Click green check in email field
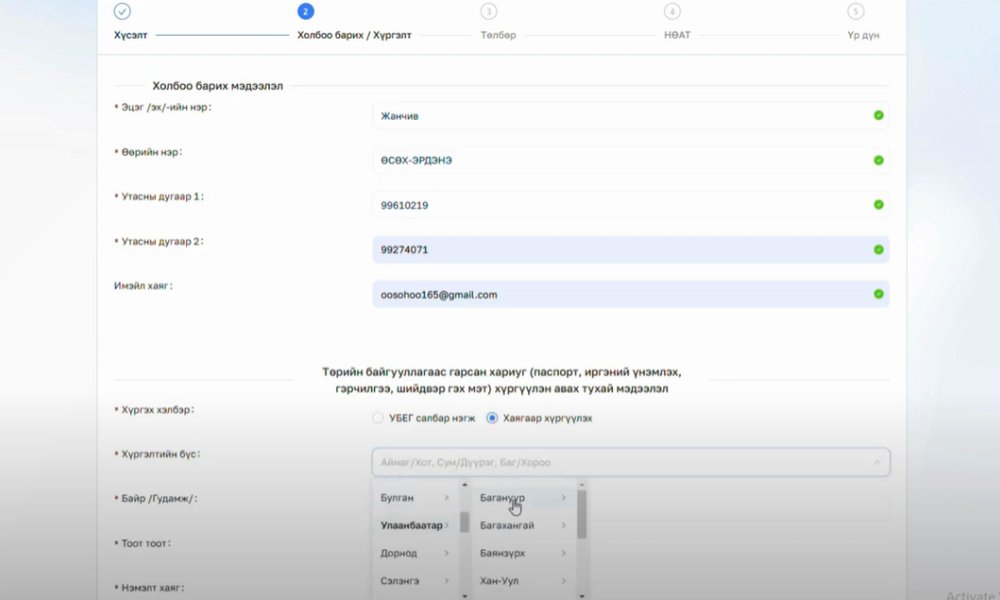The width and height of the screenshot is (1000, 600). click(879, 294)
